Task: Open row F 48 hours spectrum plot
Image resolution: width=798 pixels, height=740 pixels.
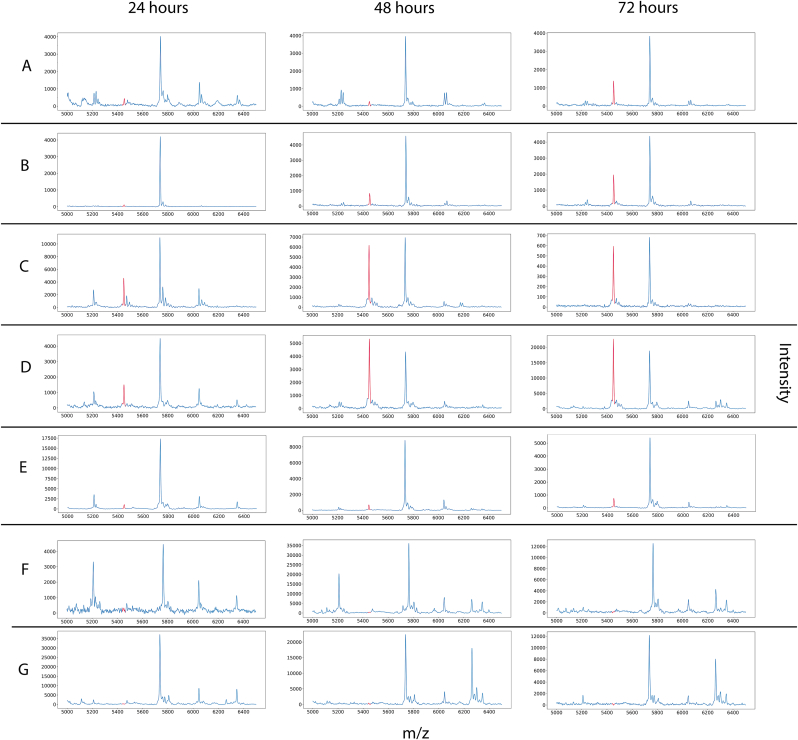Action: pyautogui.click(x=407, y=579)
